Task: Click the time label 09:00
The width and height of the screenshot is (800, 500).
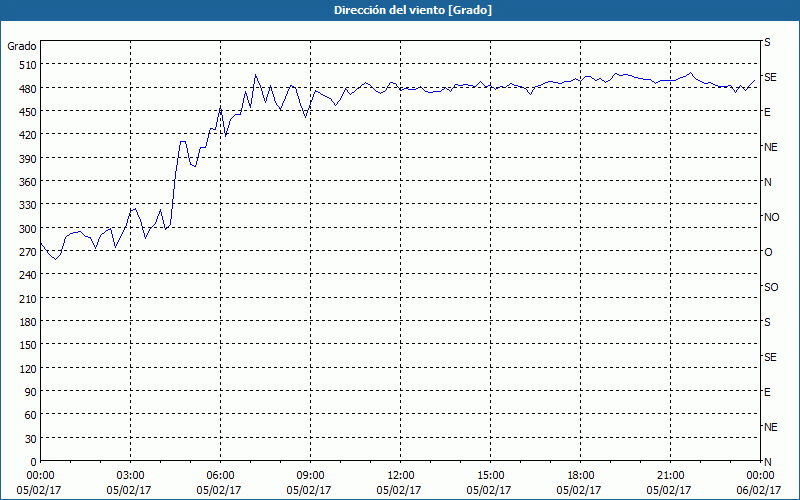Action: [310, 476]
